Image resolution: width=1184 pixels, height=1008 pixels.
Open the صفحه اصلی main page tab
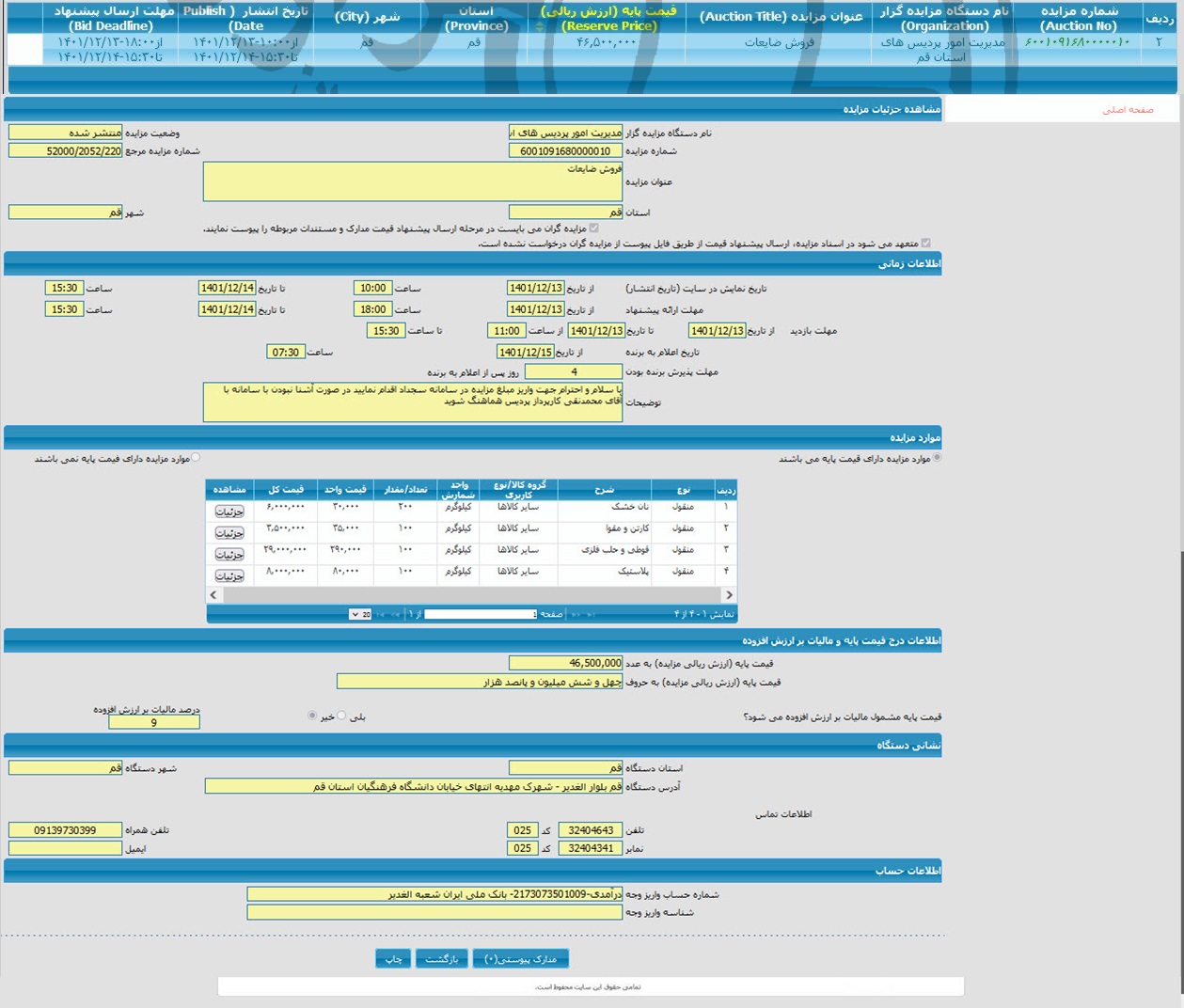point(1127,110)
